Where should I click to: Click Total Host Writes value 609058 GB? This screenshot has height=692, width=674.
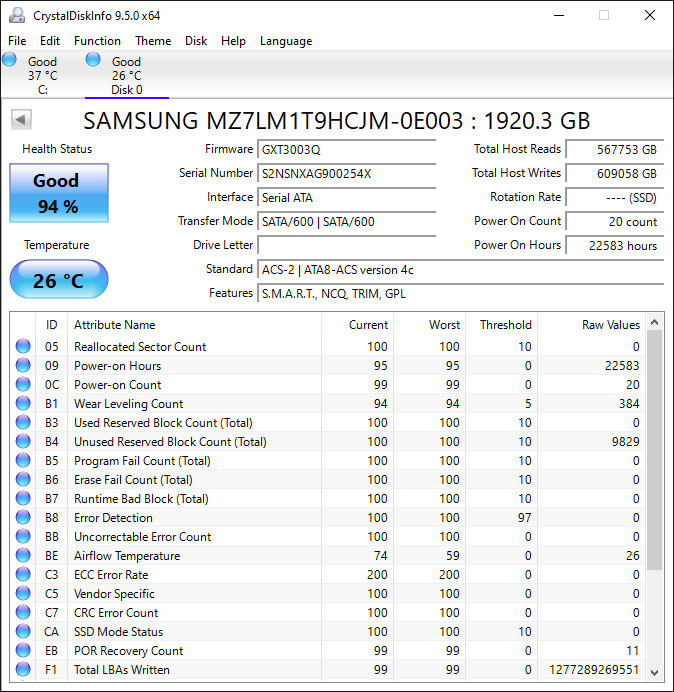(615, 173)
